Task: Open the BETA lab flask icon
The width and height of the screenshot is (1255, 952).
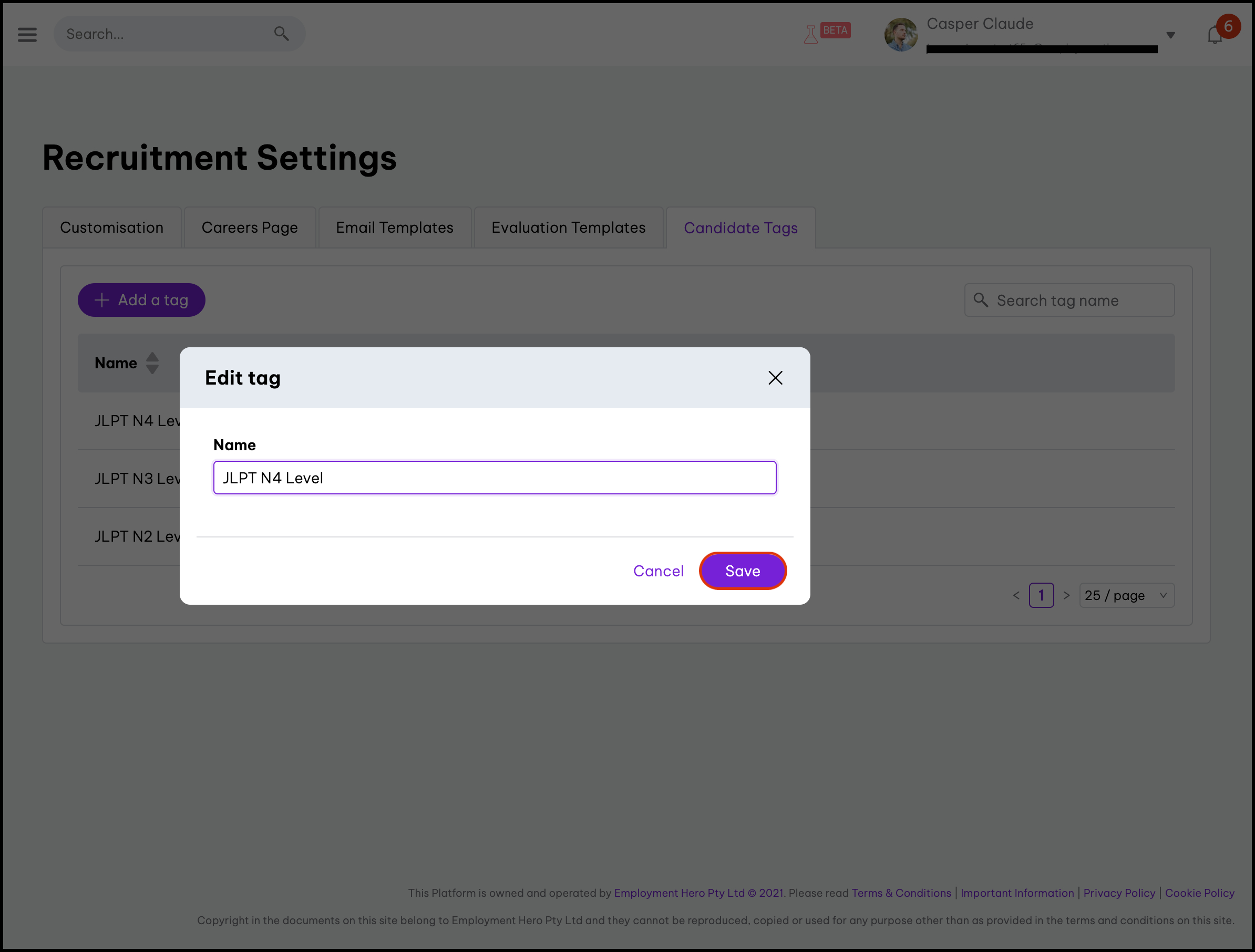Action: point(811,35)
